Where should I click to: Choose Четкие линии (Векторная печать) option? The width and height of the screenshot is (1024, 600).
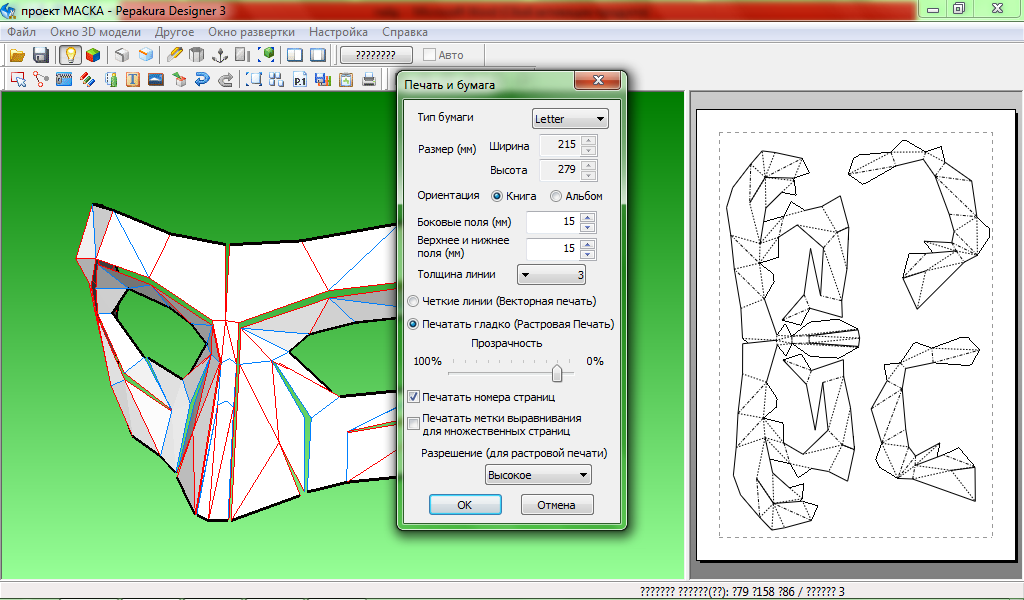point(413,301)
